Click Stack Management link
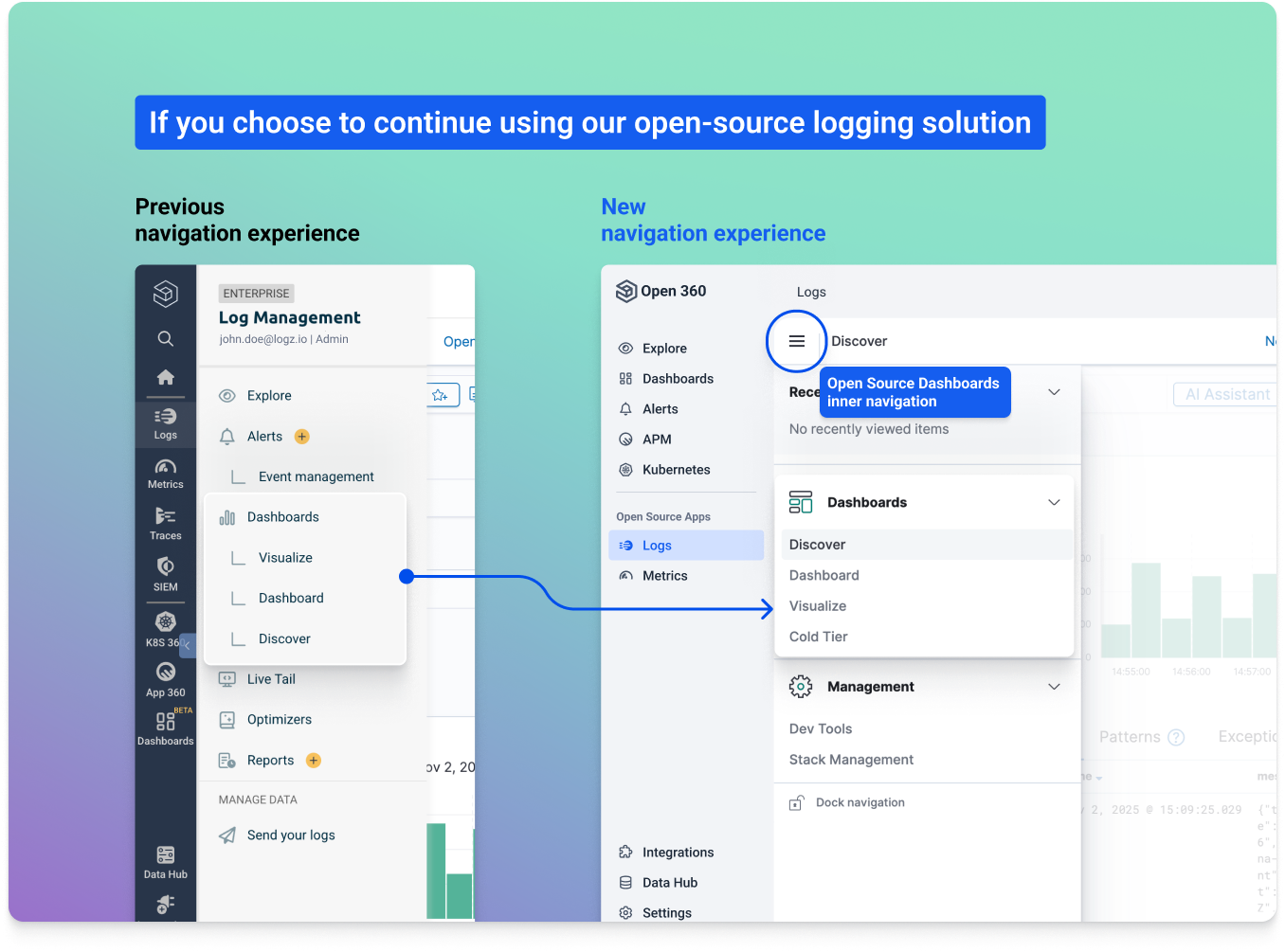This screenshot has width=1285, height=952. click(851, 760)
